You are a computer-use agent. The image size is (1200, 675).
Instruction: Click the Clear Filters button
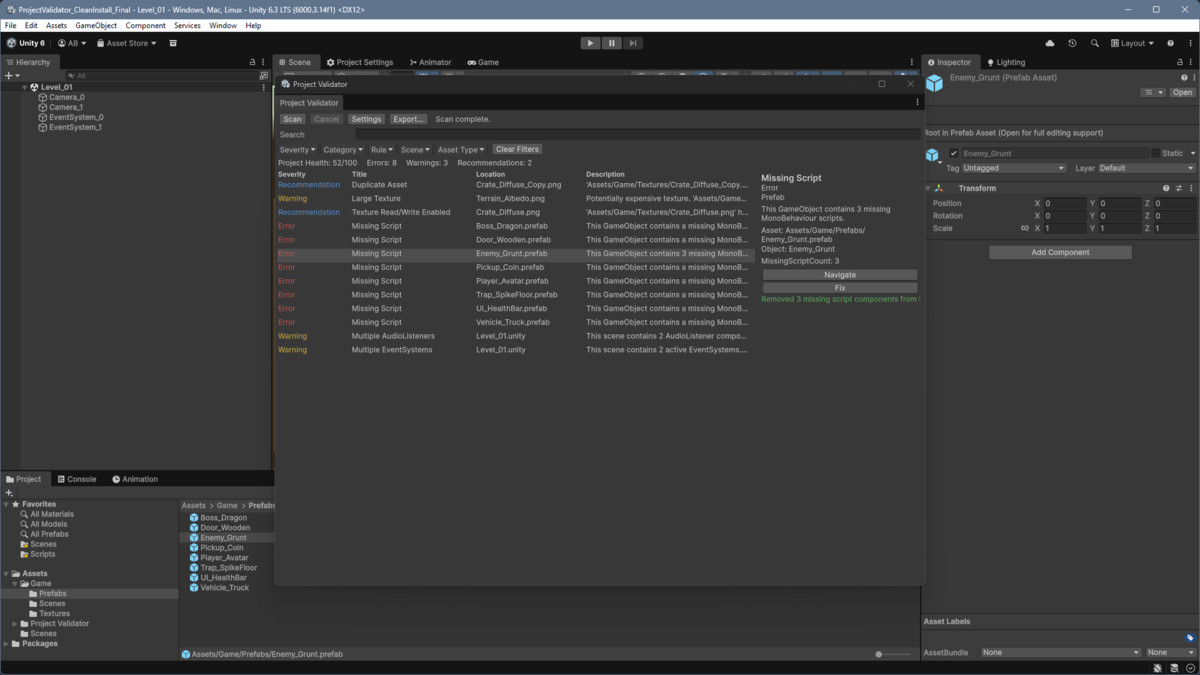(x=517, y=149)
